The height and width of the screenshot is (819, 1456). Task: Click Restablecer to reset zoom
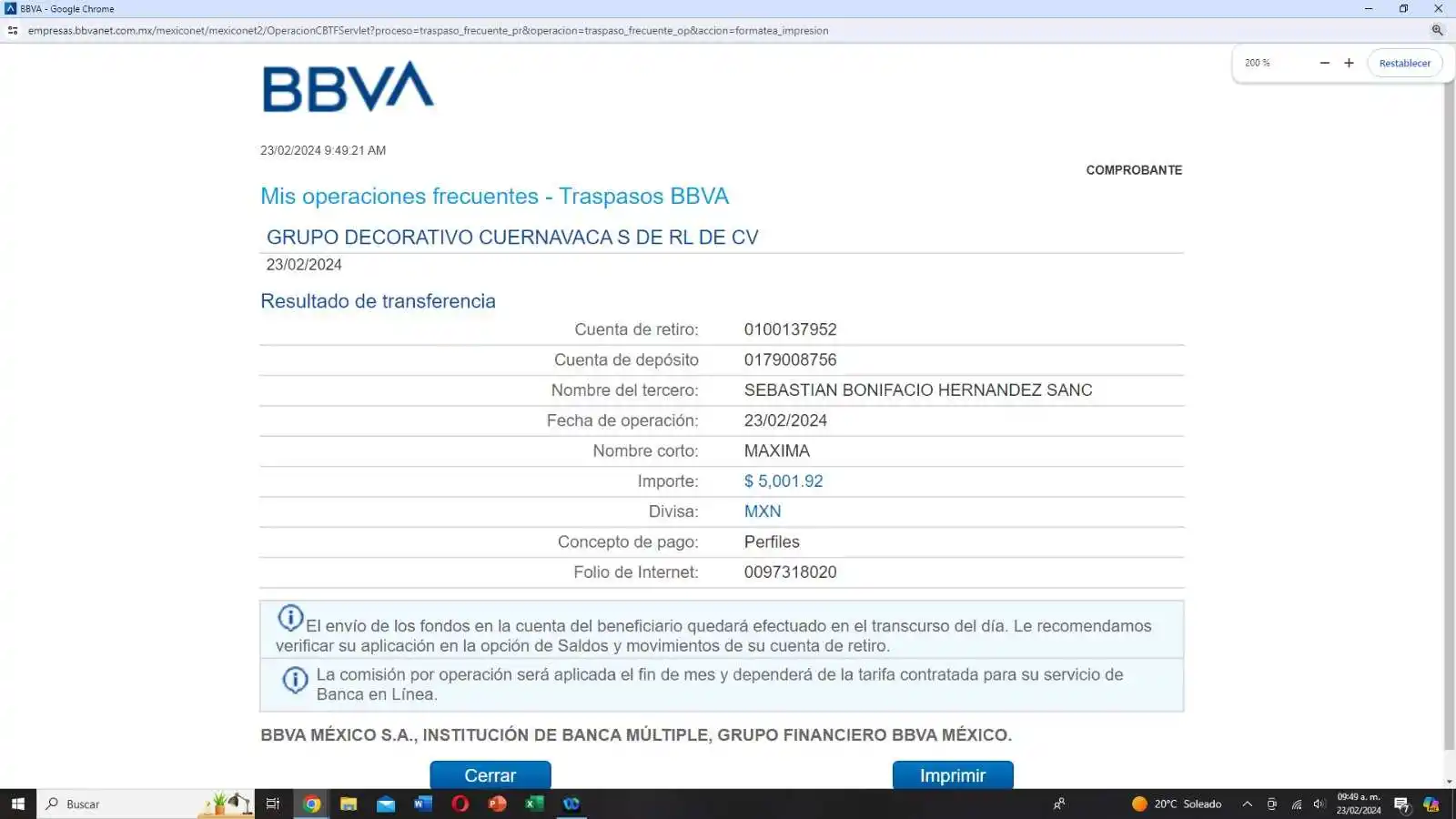(1404, 64)
